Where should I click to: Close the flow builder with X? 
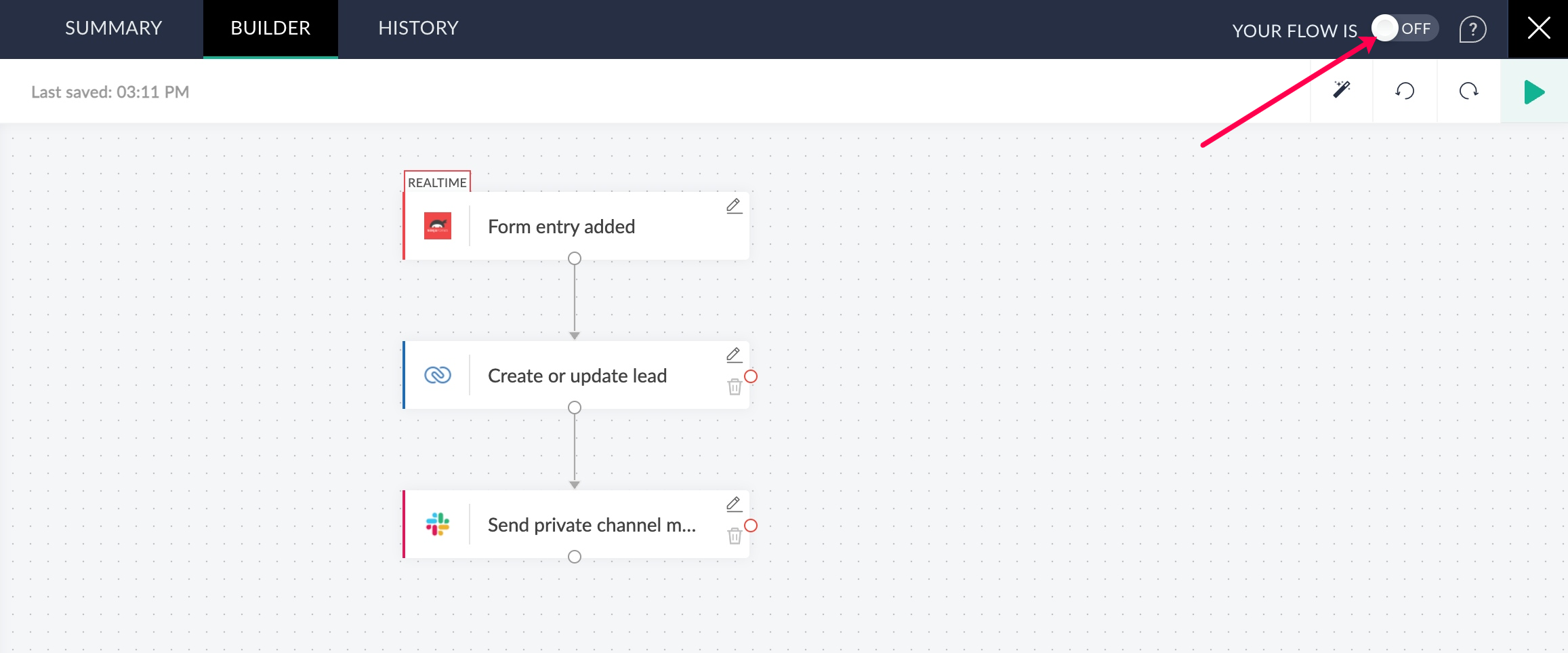pyautogui.click(x=1538, y=28)
